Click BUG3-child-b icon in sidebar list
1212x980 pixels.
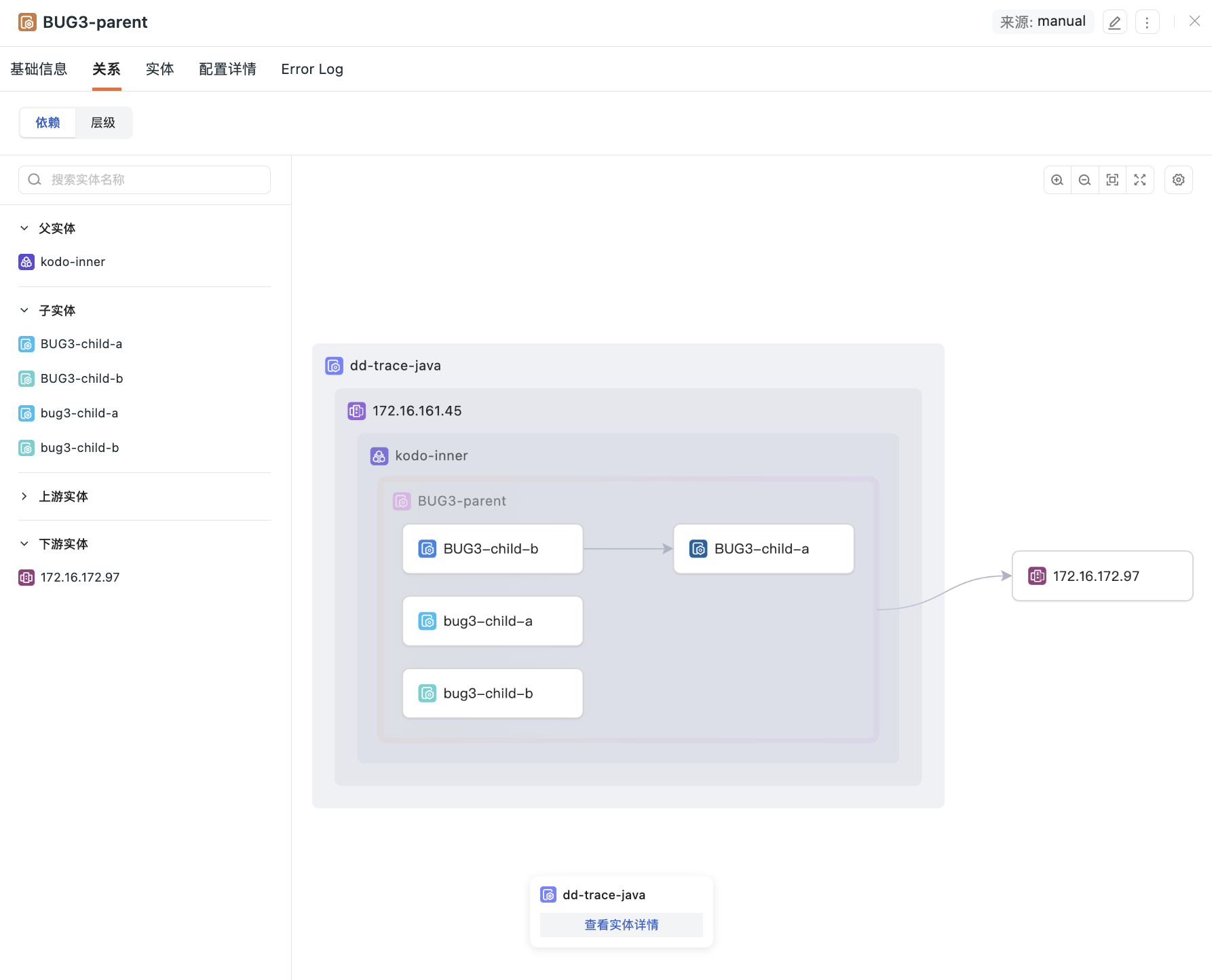click(26, 379)
